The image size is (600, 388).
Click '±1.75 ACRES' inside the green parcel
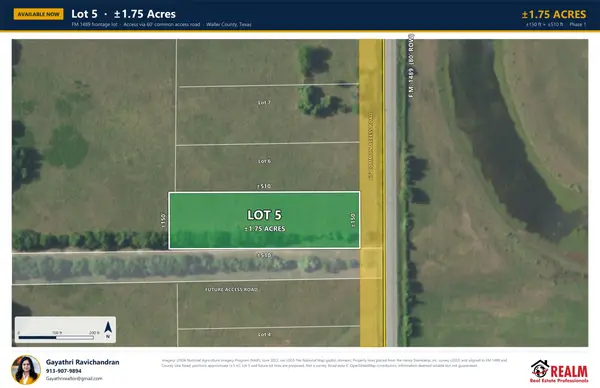pyautogui.click(x=265, y=229)
